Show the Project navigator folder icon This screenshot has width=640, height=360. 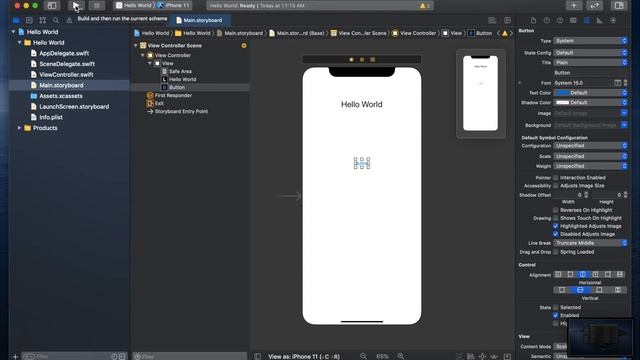tap(16, 20)
